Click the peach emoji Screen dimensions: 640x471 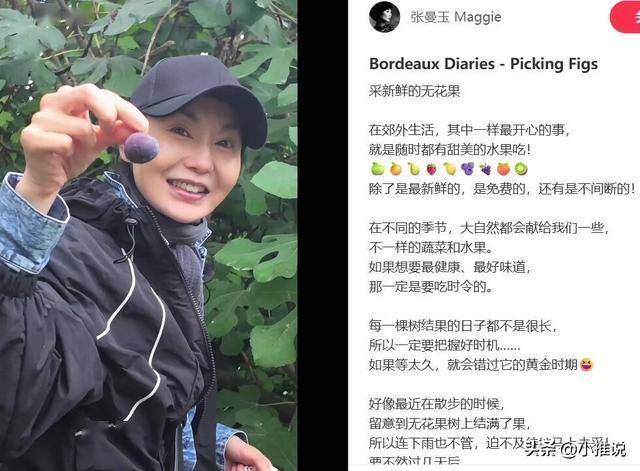tap(503, 169)
